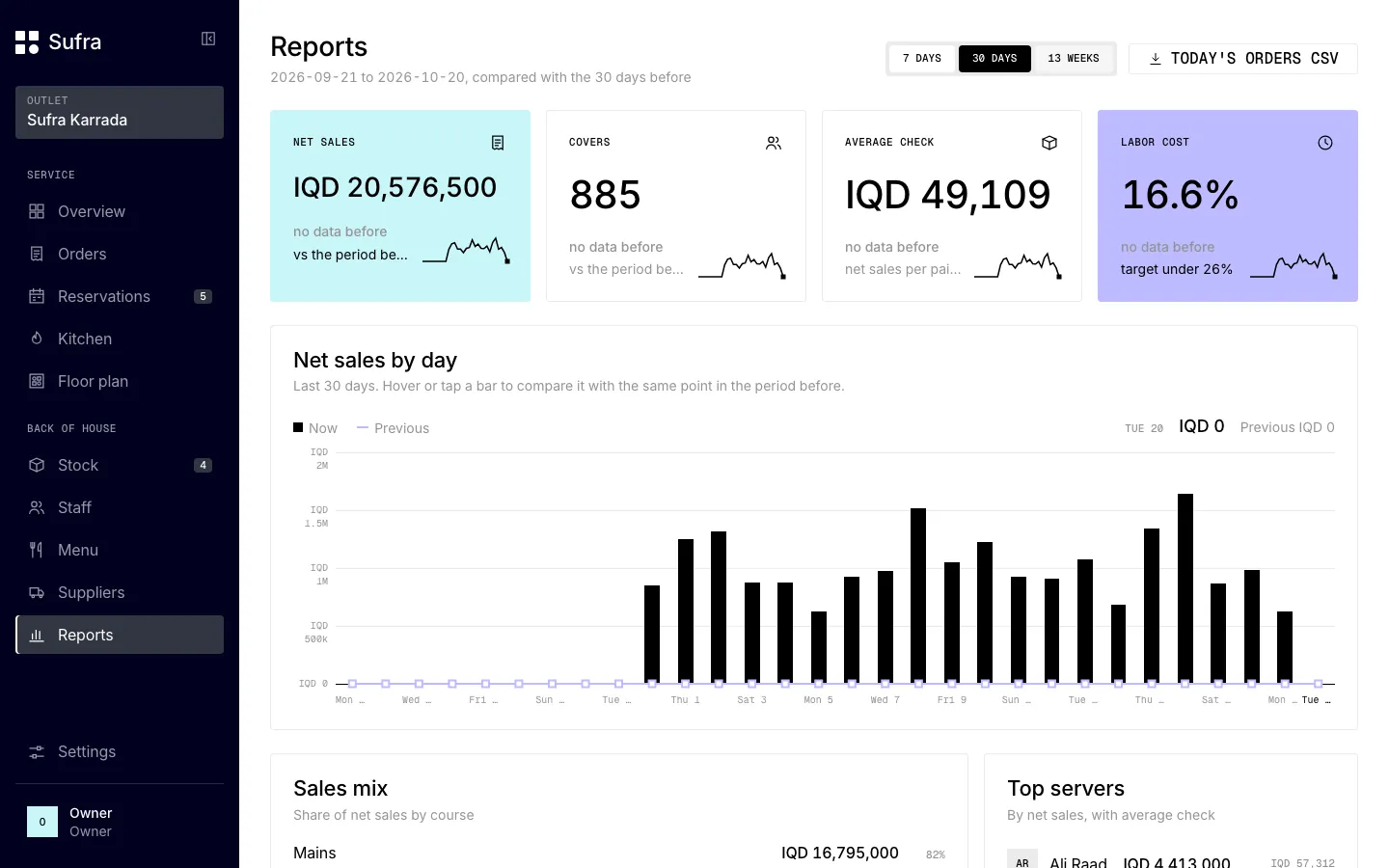Download Today's Orders CSV
Screen dimensions: 1389x868
[1243, 59]
